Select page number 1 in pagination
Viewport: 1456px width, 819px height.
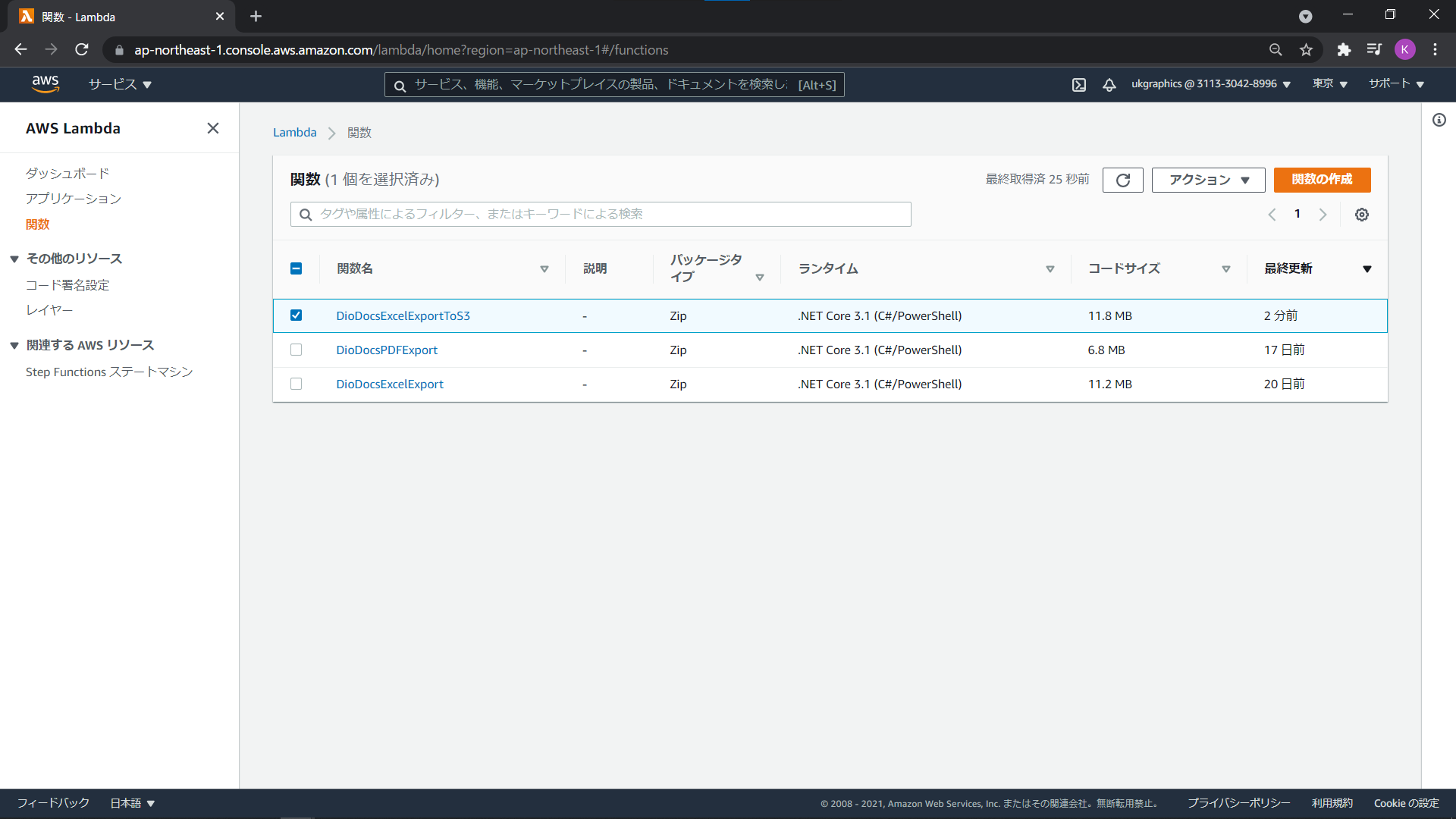(1298, 214)
